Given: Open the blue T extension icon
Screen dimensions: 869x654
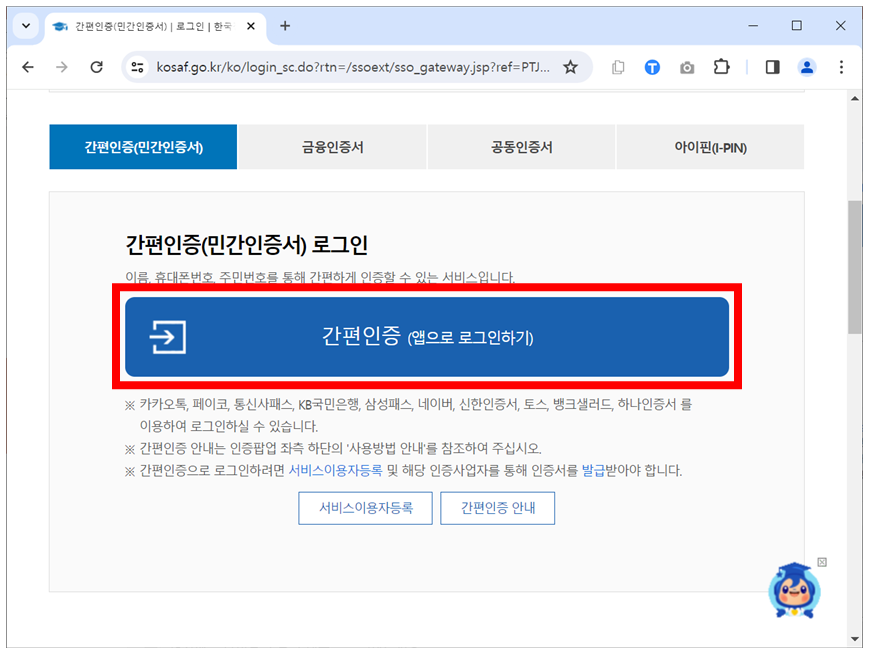Looking at the screenshot, I should pos(652,68).
